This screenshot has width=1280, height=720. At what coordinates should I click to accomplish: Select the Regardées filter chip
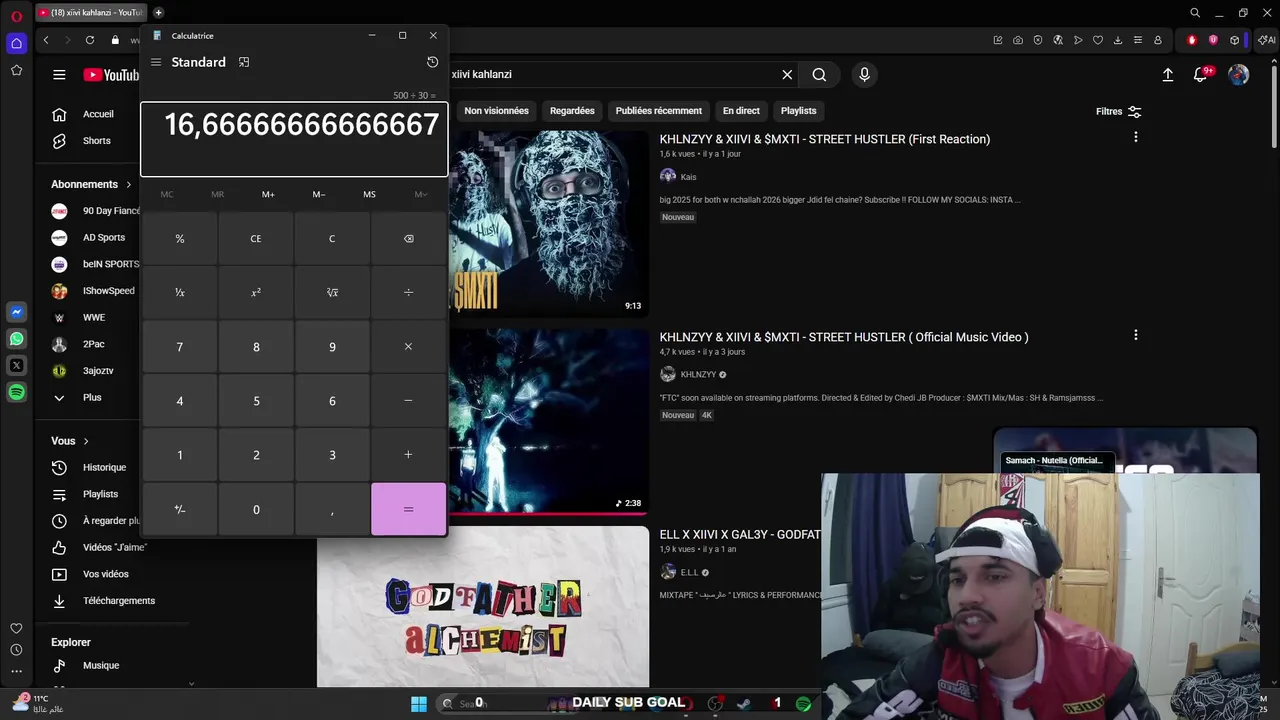pos(572,111)
